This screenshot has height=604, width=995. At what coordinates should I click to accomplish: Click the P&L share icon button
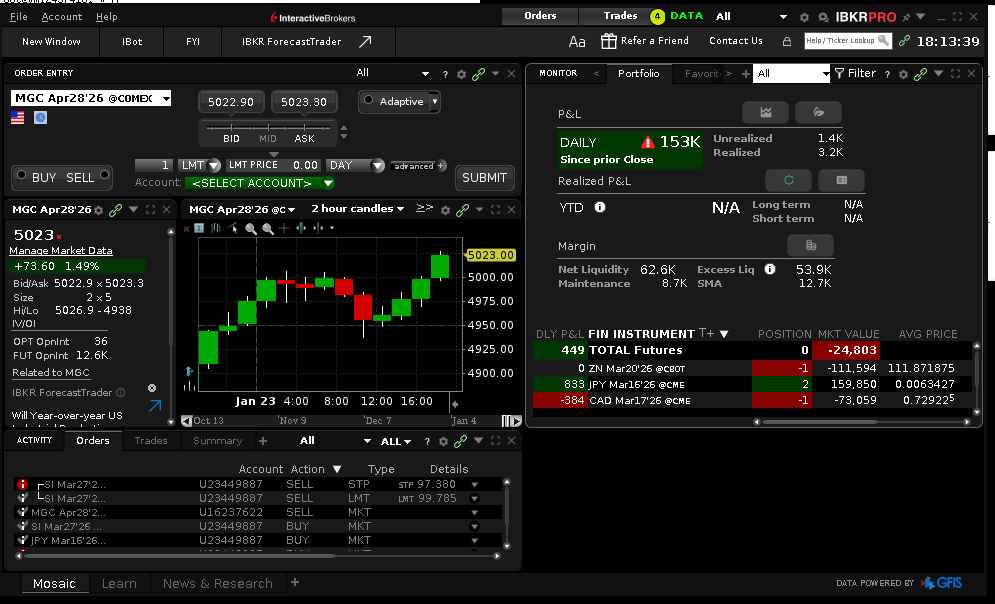click(x=819, y=112)
